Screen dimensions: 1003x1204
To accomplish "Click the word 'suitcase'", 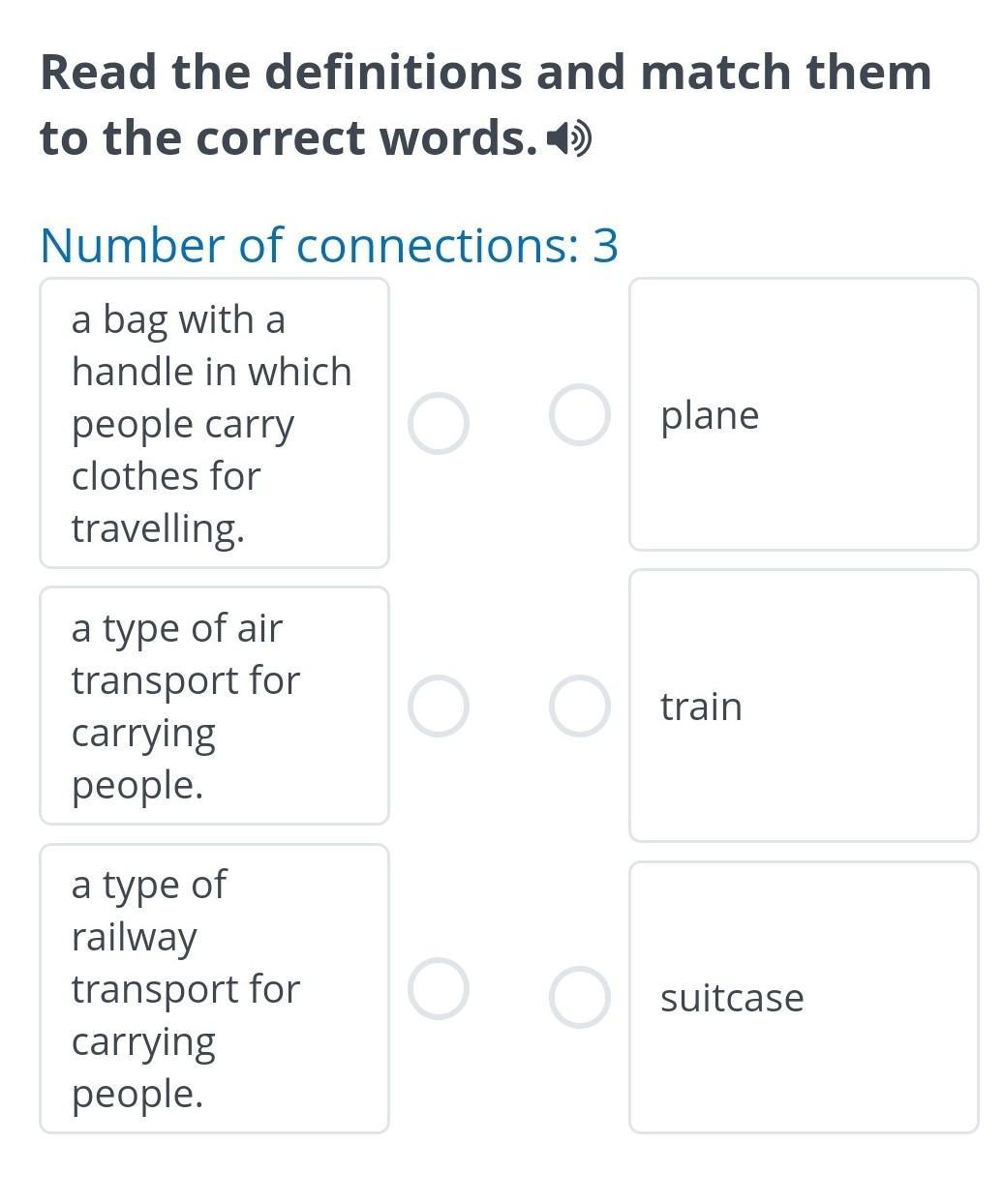I will pos(732,998).
